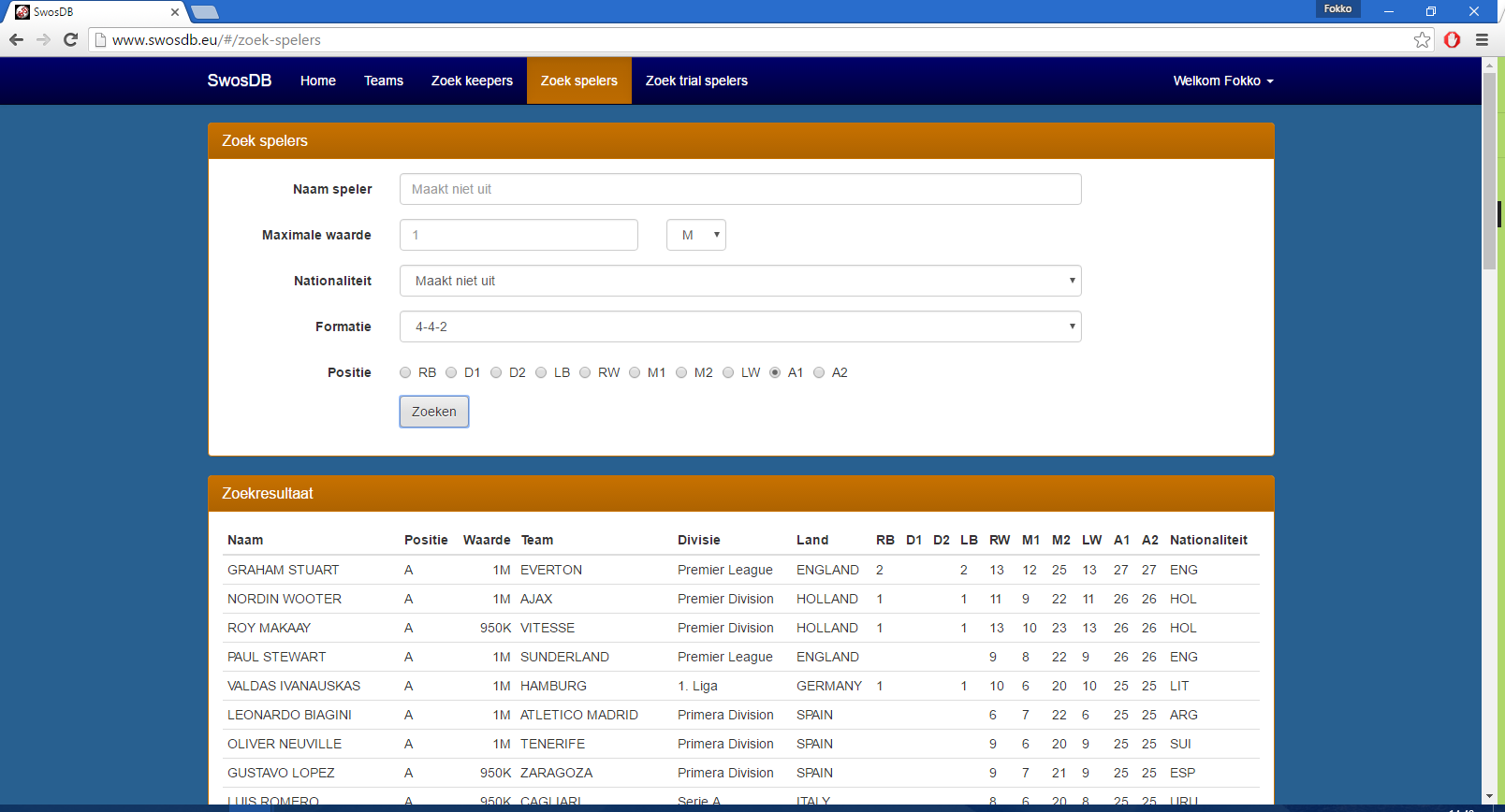Image resolution: width=1505 pixels, height=812 pixels.
Task: Choose the LW position option
Action: [728, 372]
